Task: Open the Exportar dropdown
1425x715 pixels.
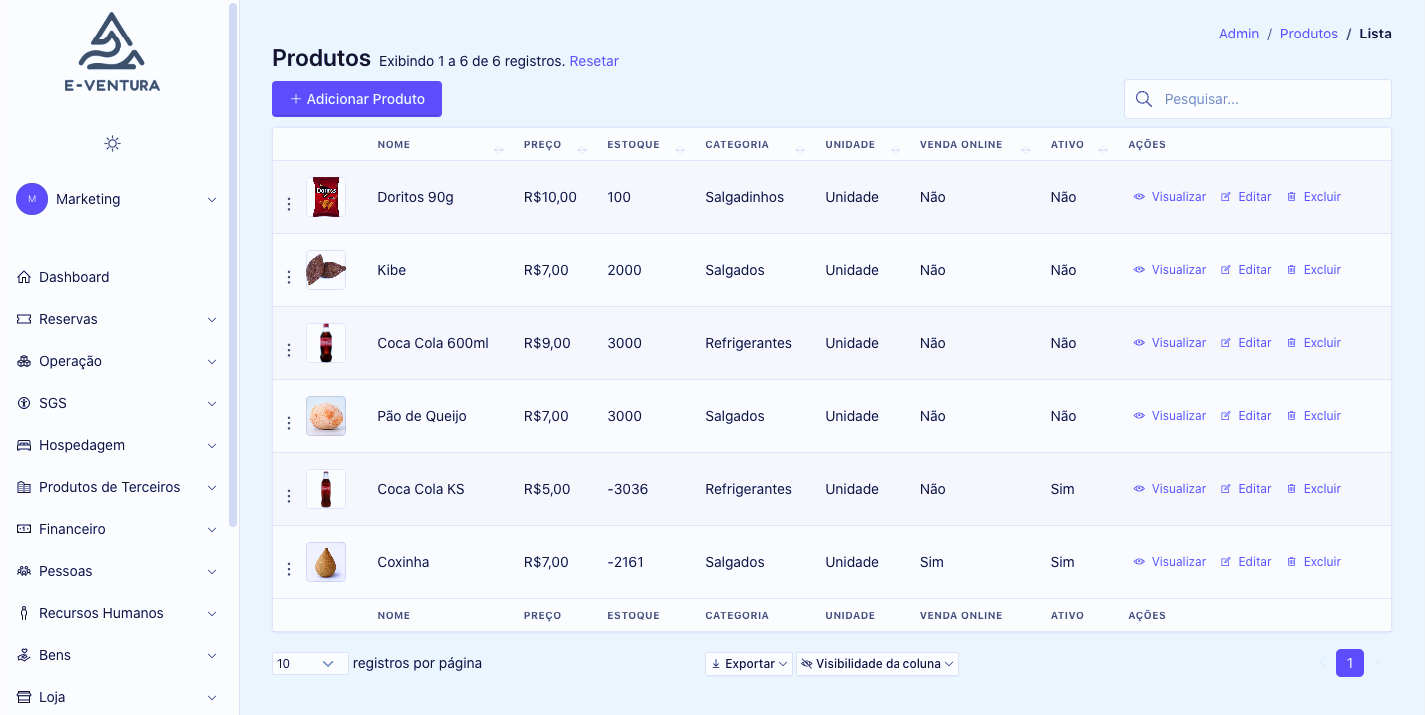Action: (749, 663)
